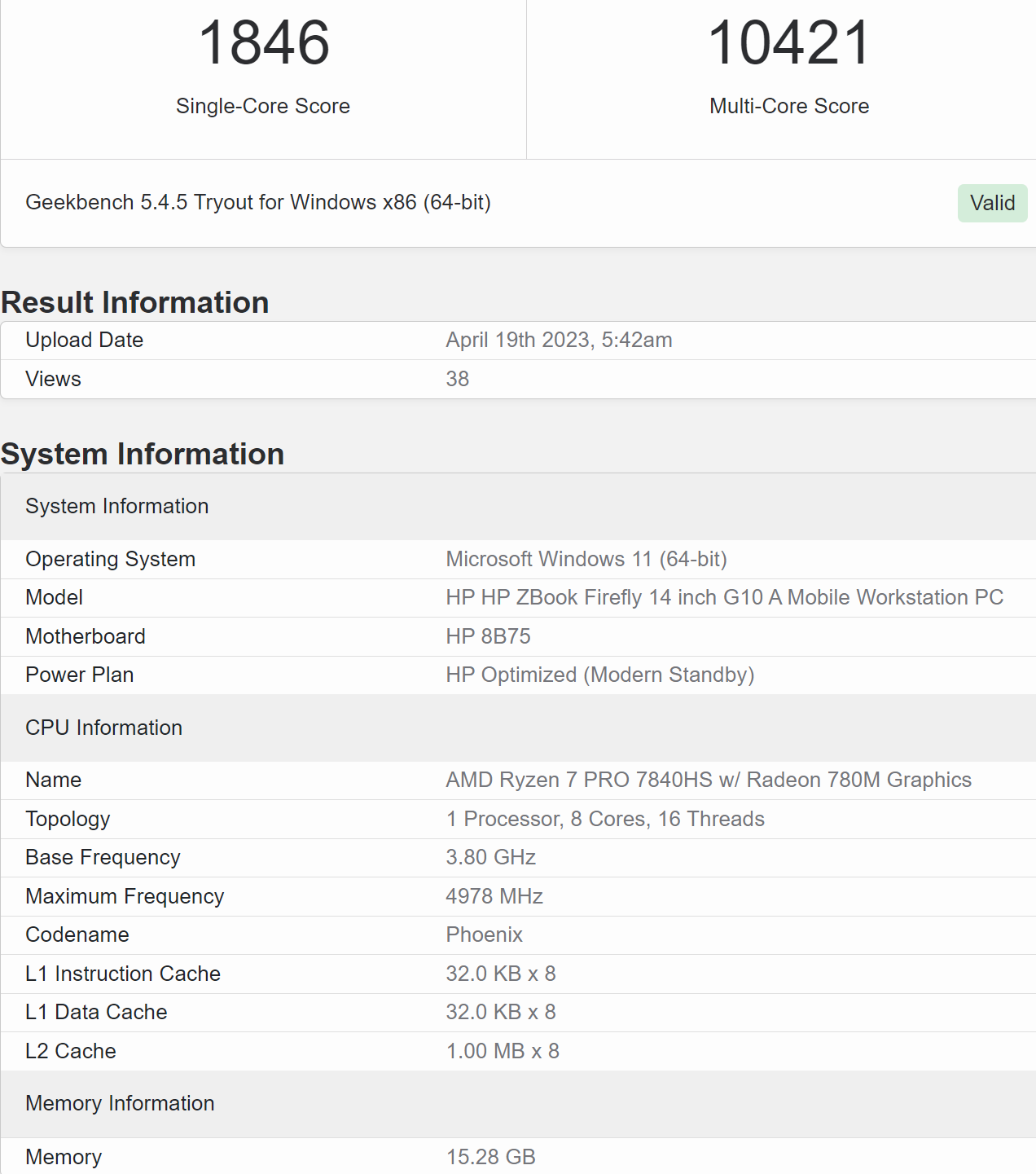Click the Microsoft Windows 11 operating system value
Viewport: 1036px width, 1174px height.
pyautogui.click(x=586, y=559)
